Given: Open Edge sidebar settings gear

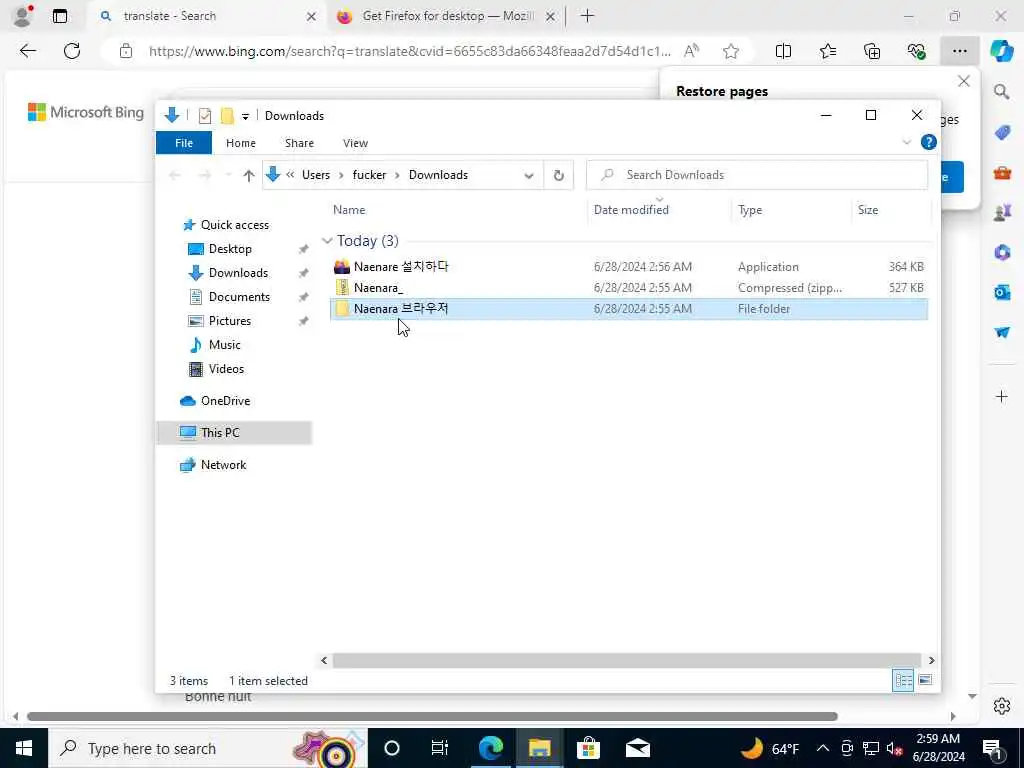Looking at the screenshot, I should tap(1002, 706).
